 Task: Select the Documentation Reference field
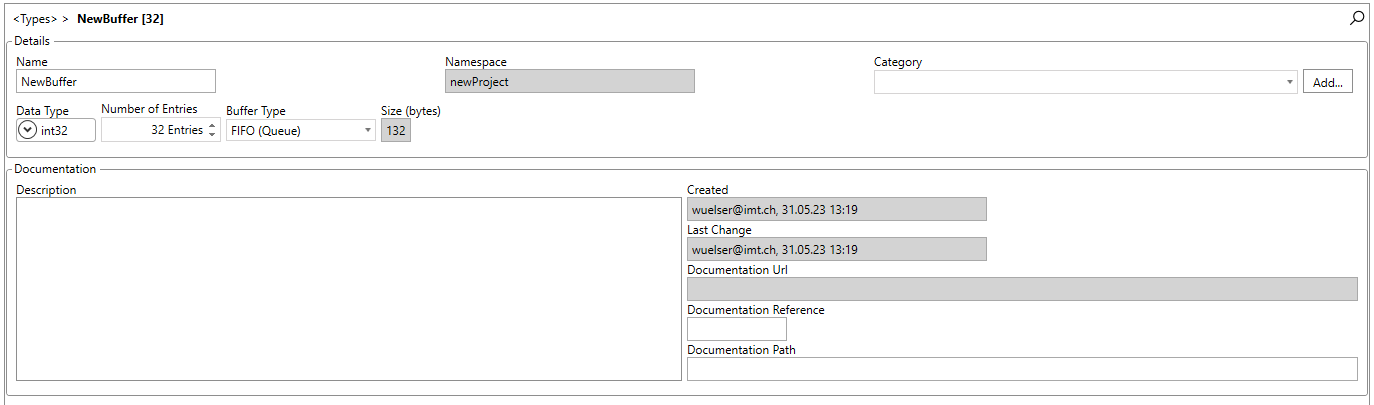pyautogui.click(x=737, y=329)
